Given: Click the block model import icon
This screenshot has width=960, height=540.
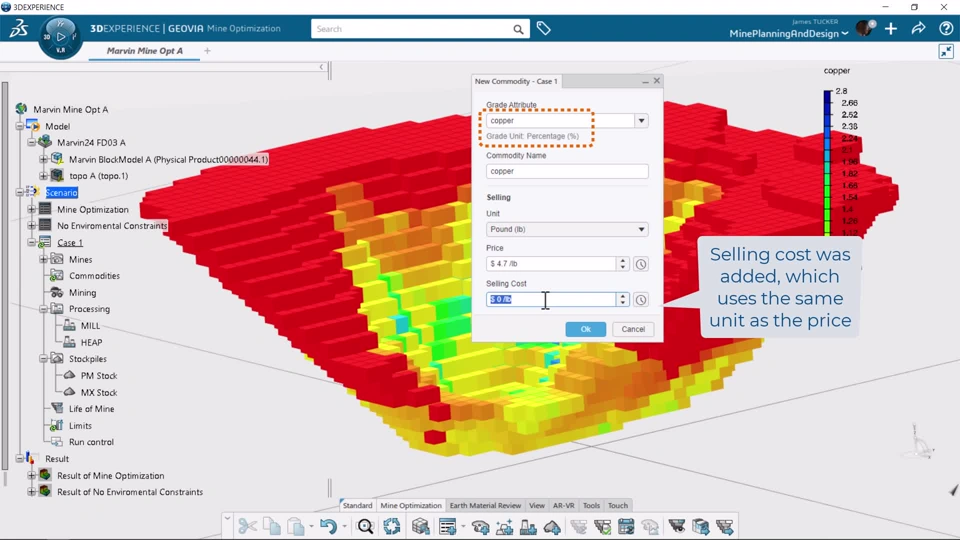Looking at the screenshot, I should click(421, 526).
